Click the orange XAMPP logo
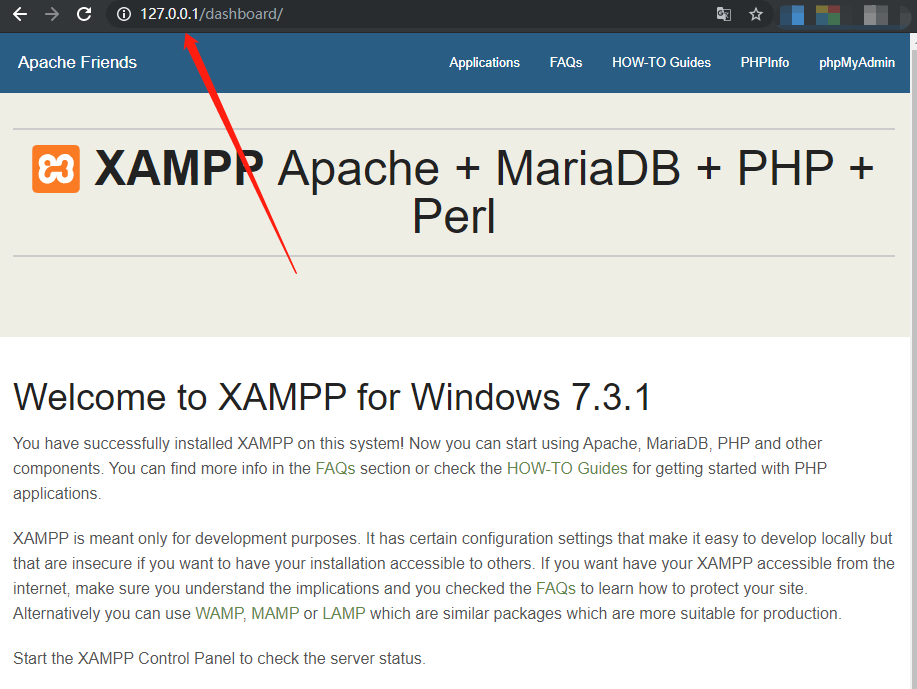917x689 pixels. pyautogui.click(x=56, y=169)
